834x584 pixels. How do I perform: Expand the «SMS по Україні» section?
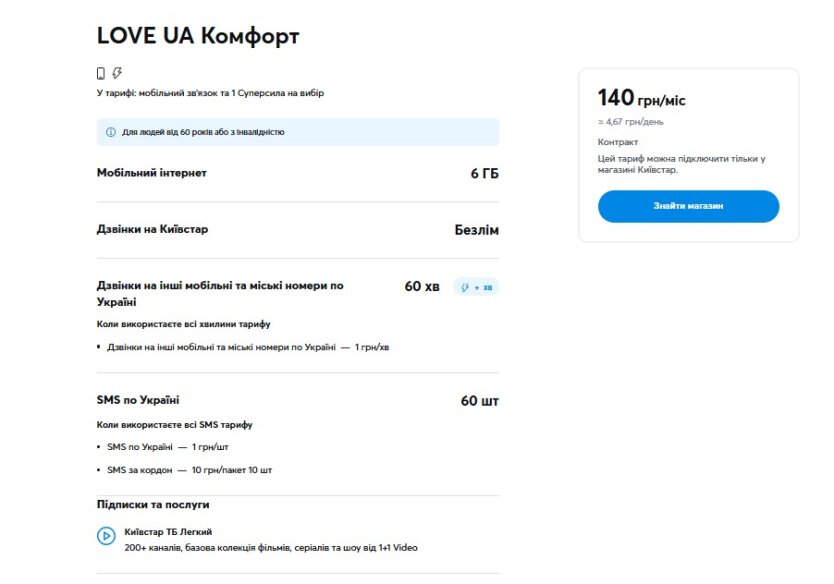145,399
